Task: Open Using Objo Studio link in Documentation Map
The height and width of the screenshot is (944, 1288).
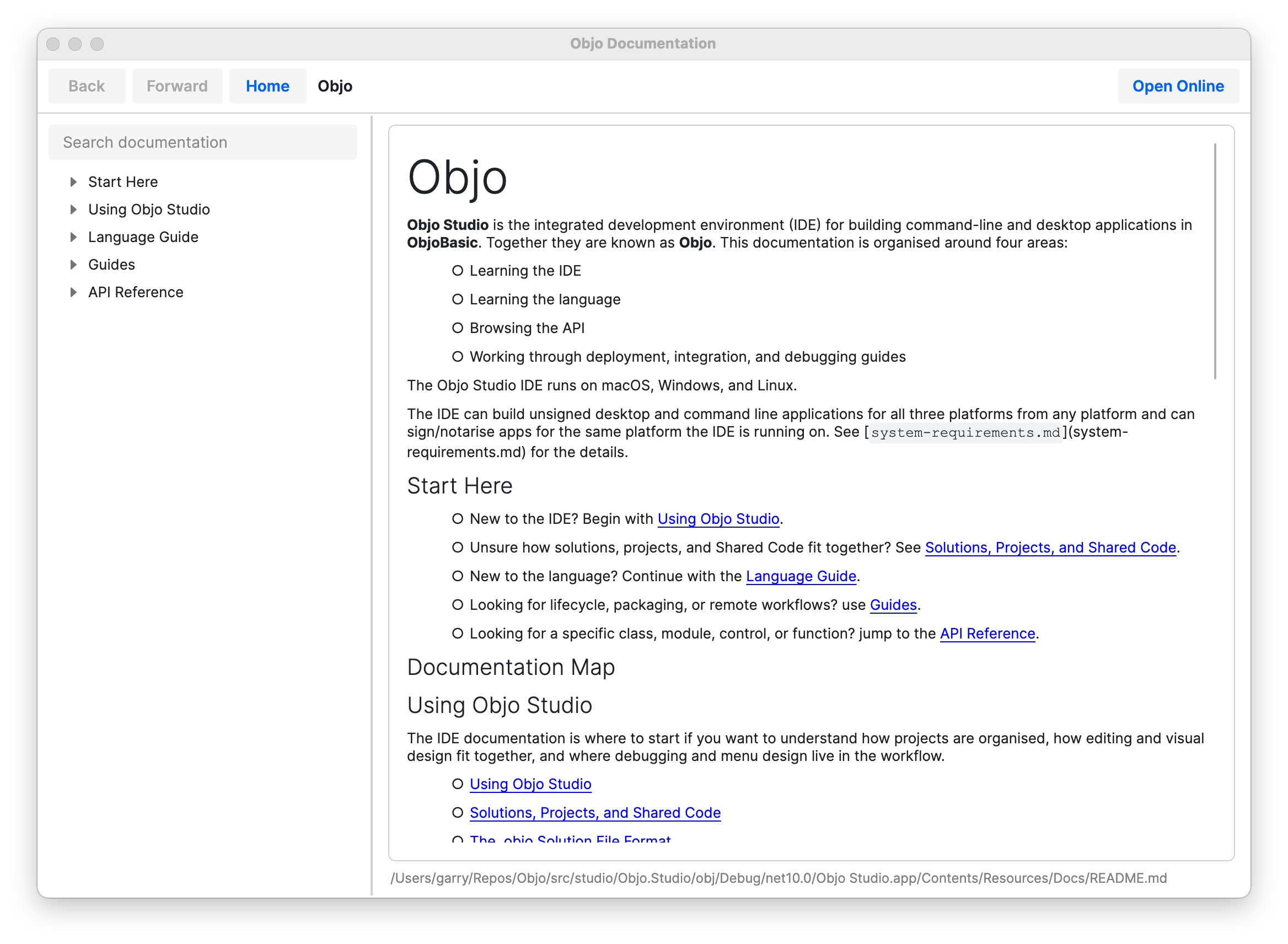Action: pyautogui.click(x=530, y=784)
